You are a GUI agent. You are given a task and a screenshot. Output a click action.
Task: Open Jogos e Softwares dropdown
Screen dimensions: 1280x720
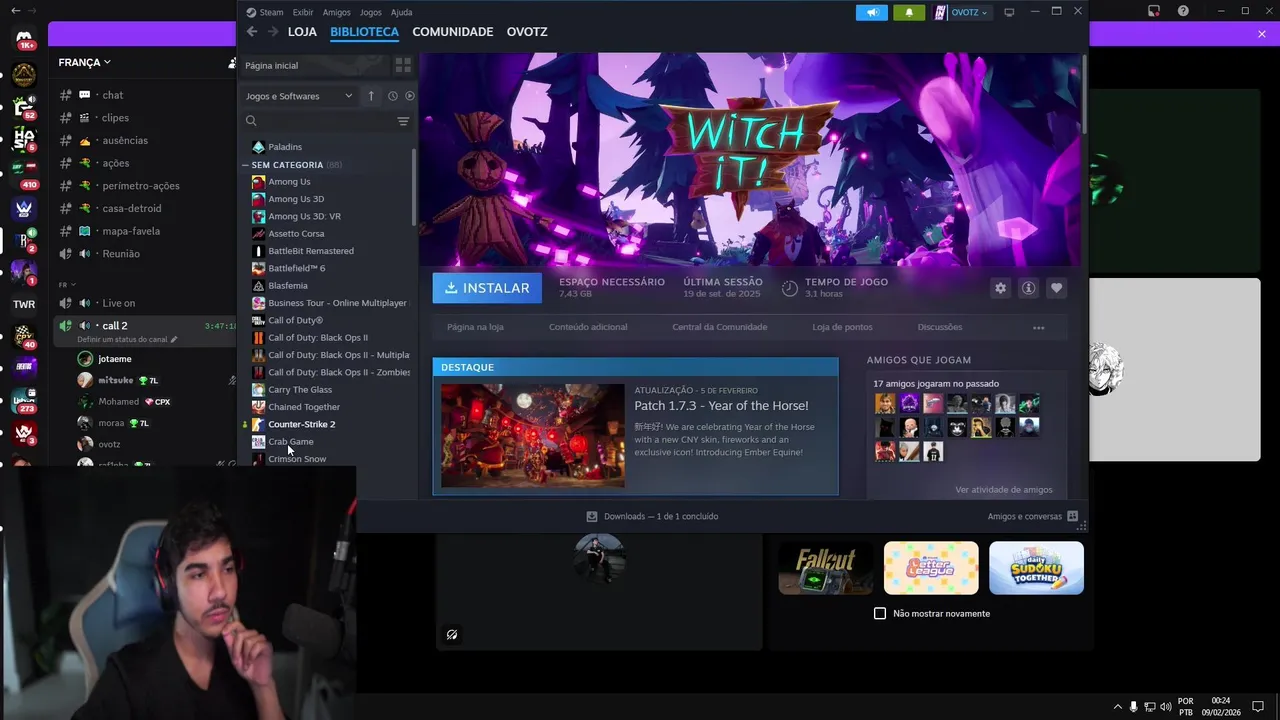point(299,96)
